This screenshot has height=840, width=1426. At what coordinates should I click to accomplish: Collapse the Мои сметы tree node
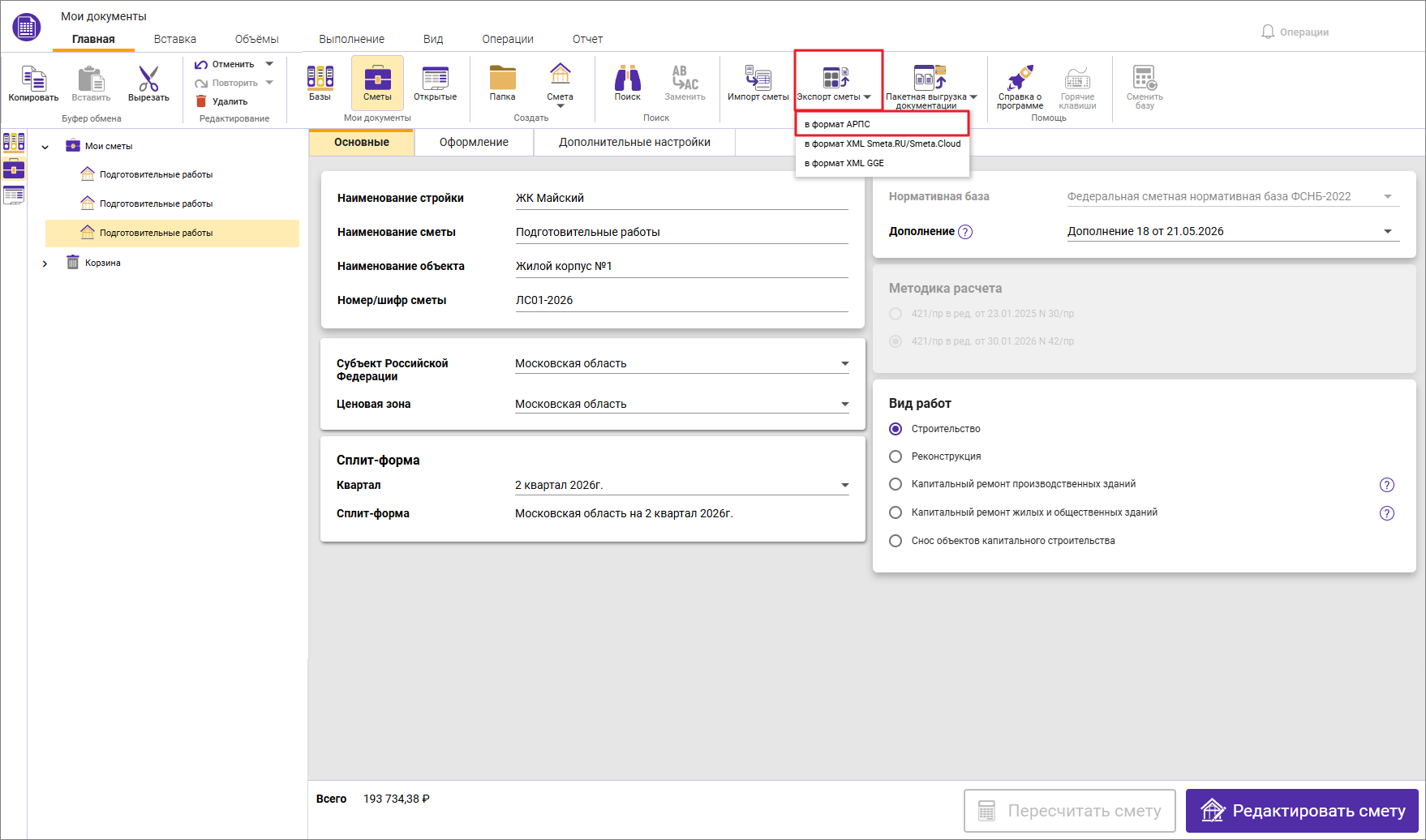pyautogui.click(x=45, y=147)
